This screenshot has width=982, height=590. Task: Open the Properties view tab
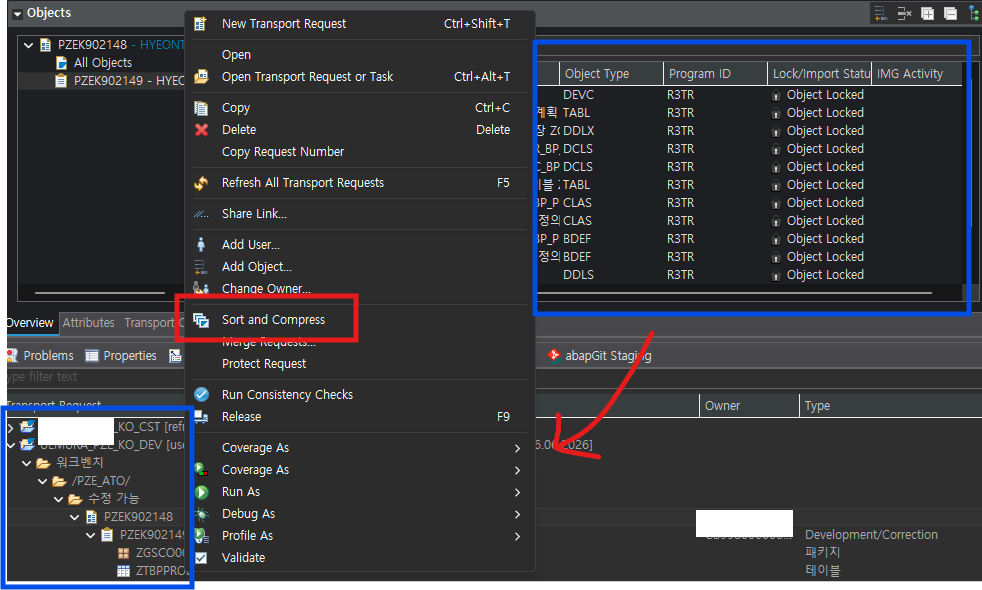[121, 356]
